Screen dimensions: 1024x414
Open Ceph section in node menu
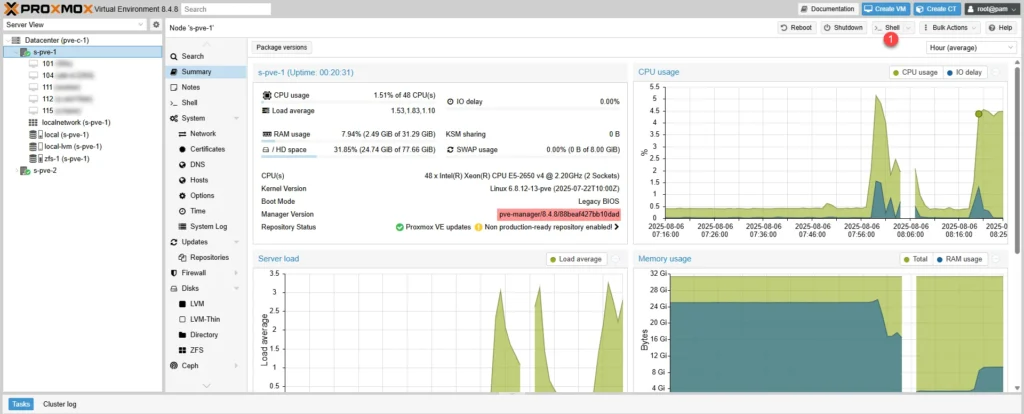click(188, 365)
